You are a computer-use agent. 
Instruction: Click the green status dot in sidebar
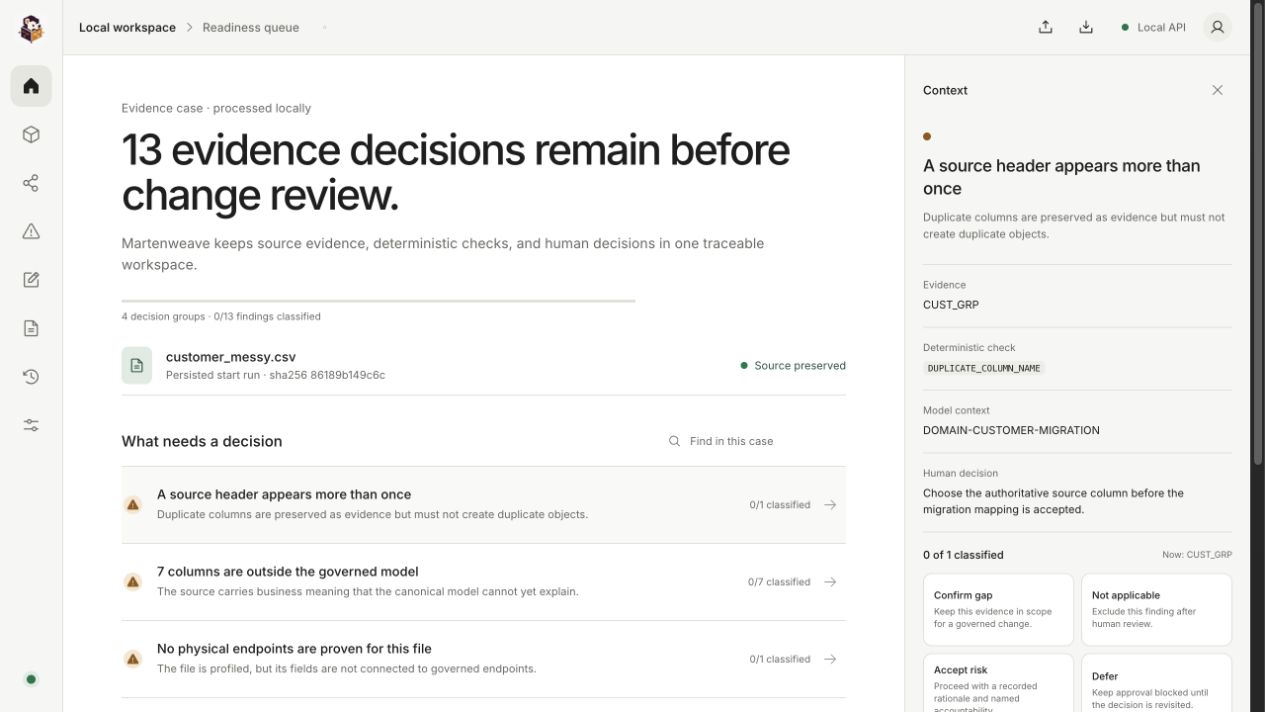31,680
